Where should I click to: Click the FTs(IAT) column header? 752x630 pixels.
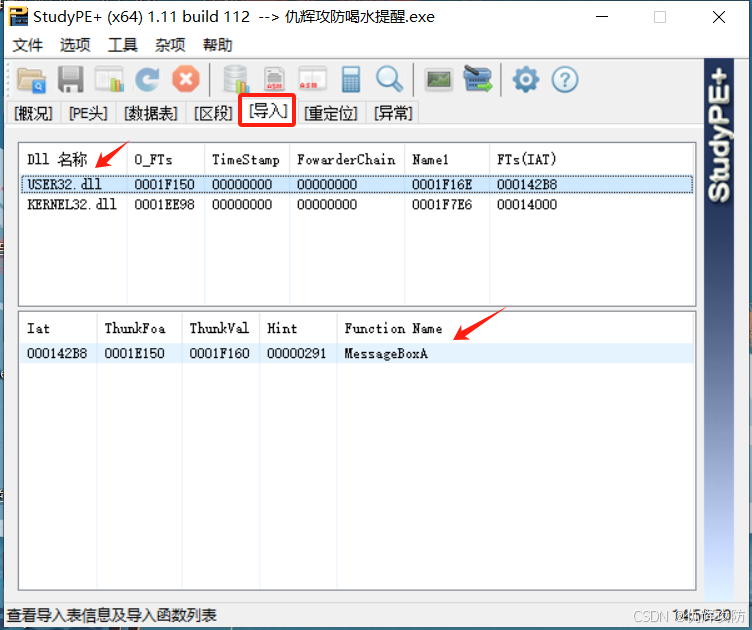click(592, 160)
